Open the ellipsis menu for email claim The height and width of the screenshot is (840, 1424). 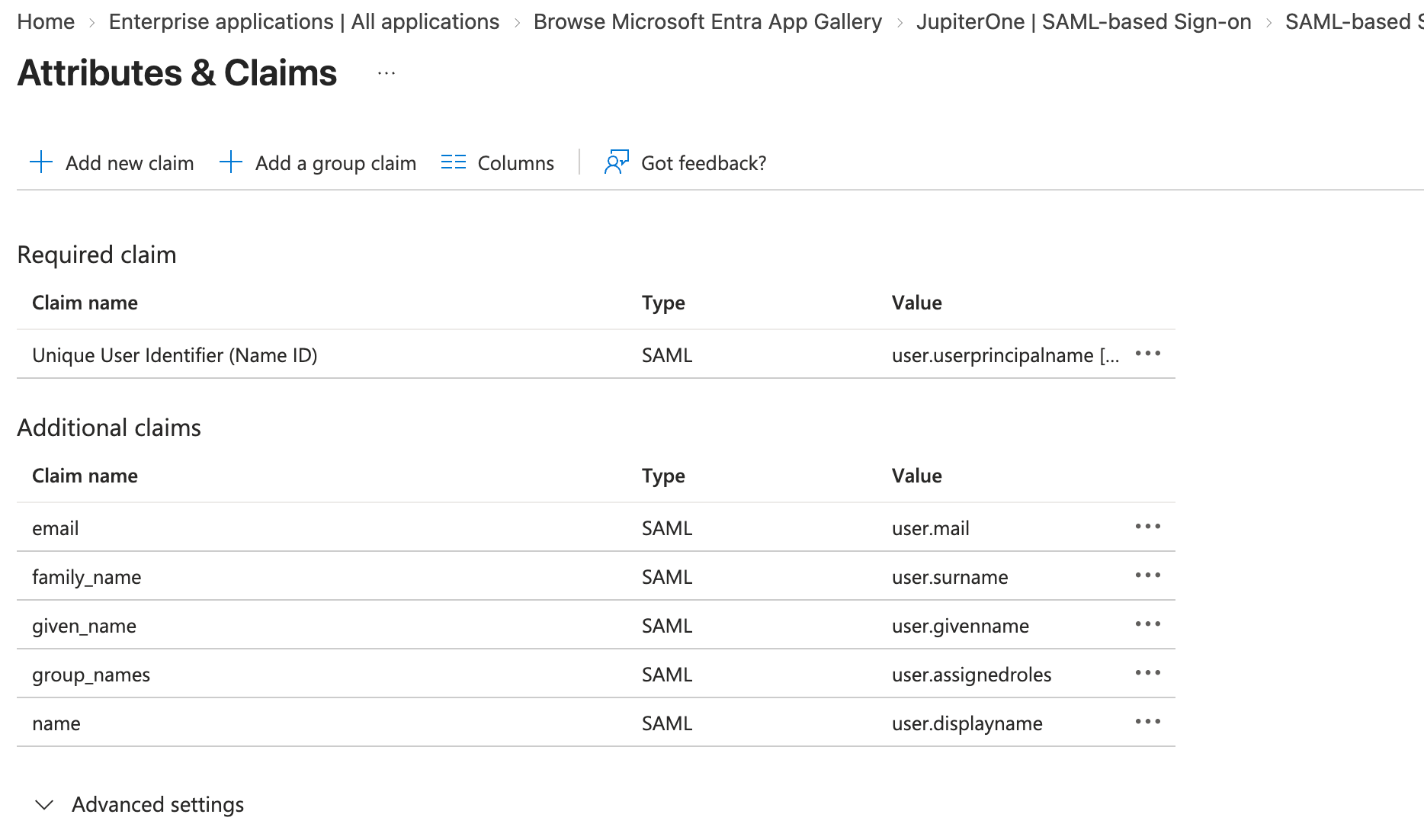point(1148,527)
